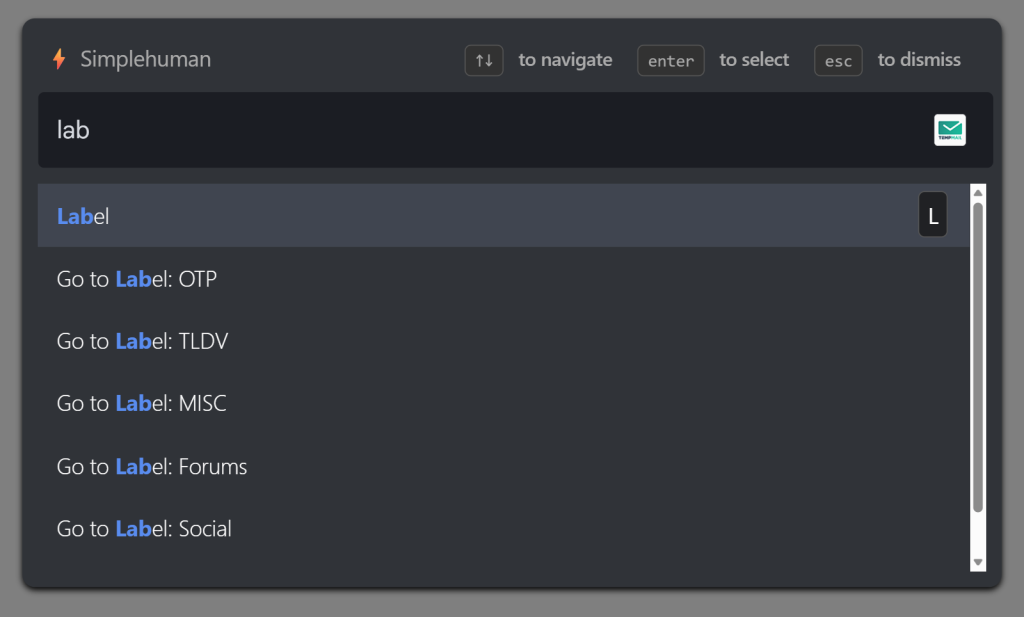Click the enter key badge
The height and width of the screenshot is (617, 1024).
click(671, 61)
